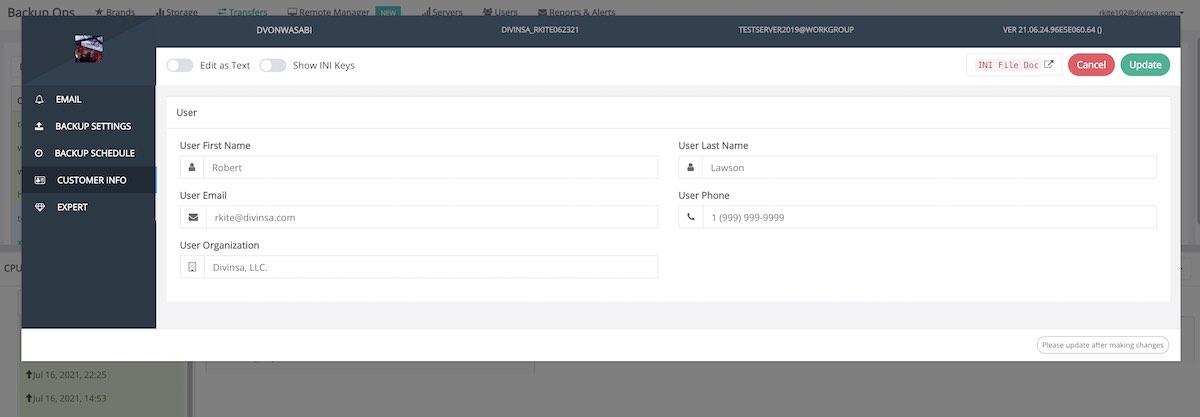Click the TESTSERVER2019@WORKGROUP header label
This screenshot has width=1200, height=417.
tap(796, 30)
